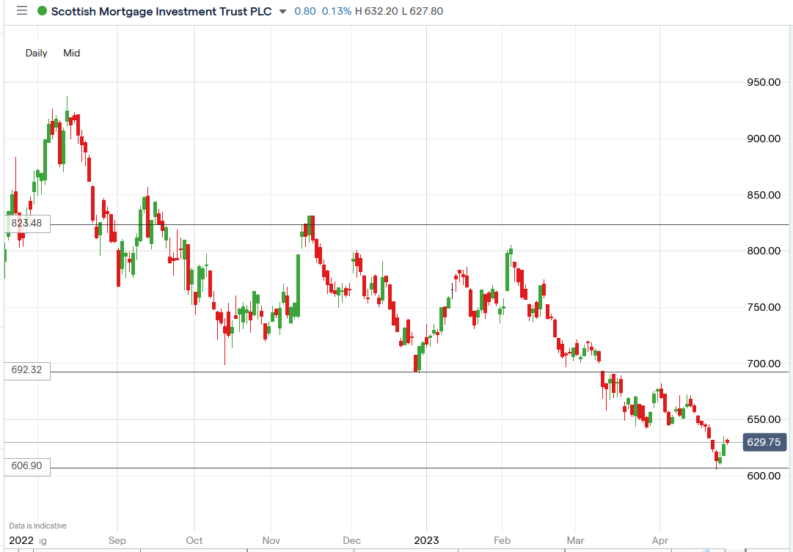Expand the instrument selector dropdown arrow
The height and width of the screenshot is (552, 793).
[x=284, y=12]
